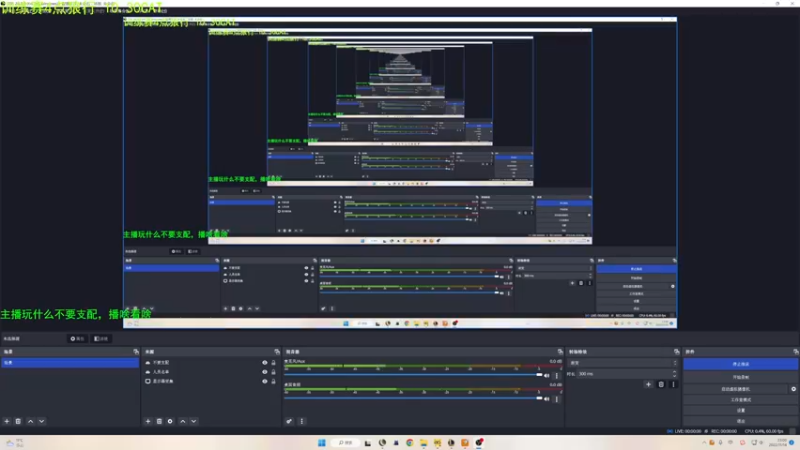Open the 淡变 transition type dropdown
Image resolution: width=800 pixels, height=450 pixels.
[623, 363]
